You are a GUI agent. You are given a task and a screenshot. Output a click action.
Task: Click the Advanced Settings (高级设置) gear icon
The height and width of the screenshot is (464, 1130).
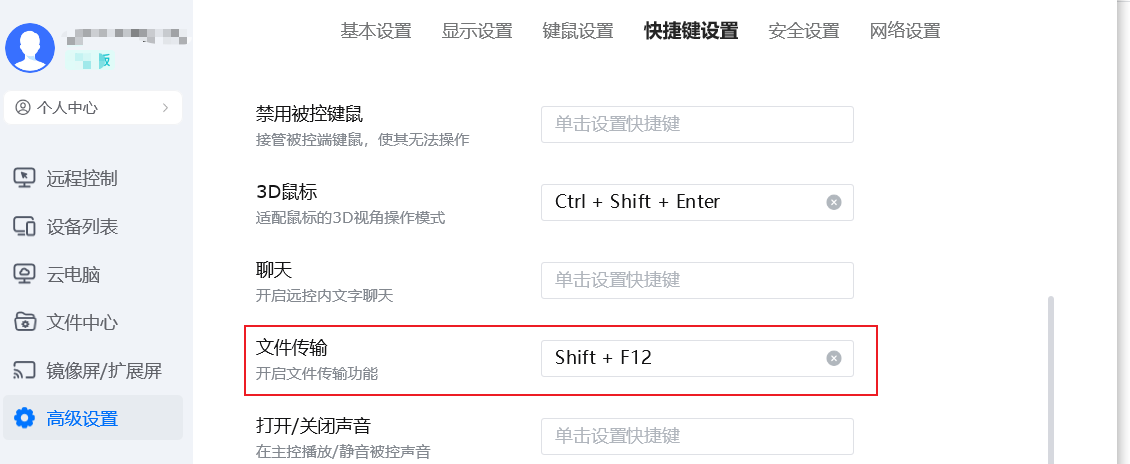click(x=25, y=418)
